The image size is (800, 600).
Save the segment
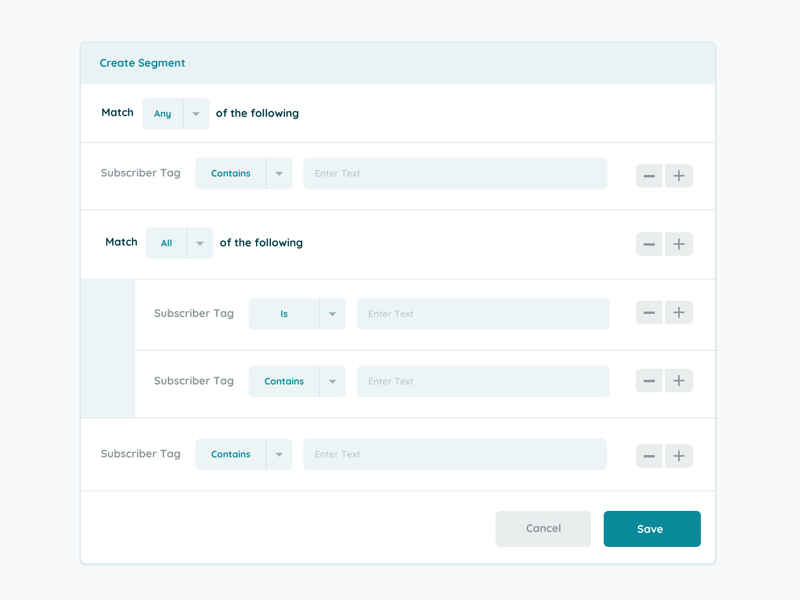652,528
